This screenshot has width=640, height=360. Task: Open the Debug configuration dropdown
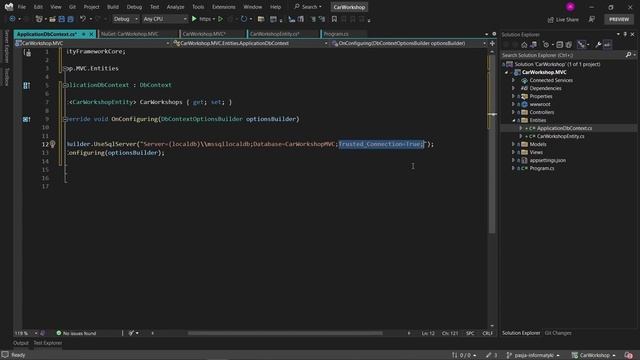(125, 19)
